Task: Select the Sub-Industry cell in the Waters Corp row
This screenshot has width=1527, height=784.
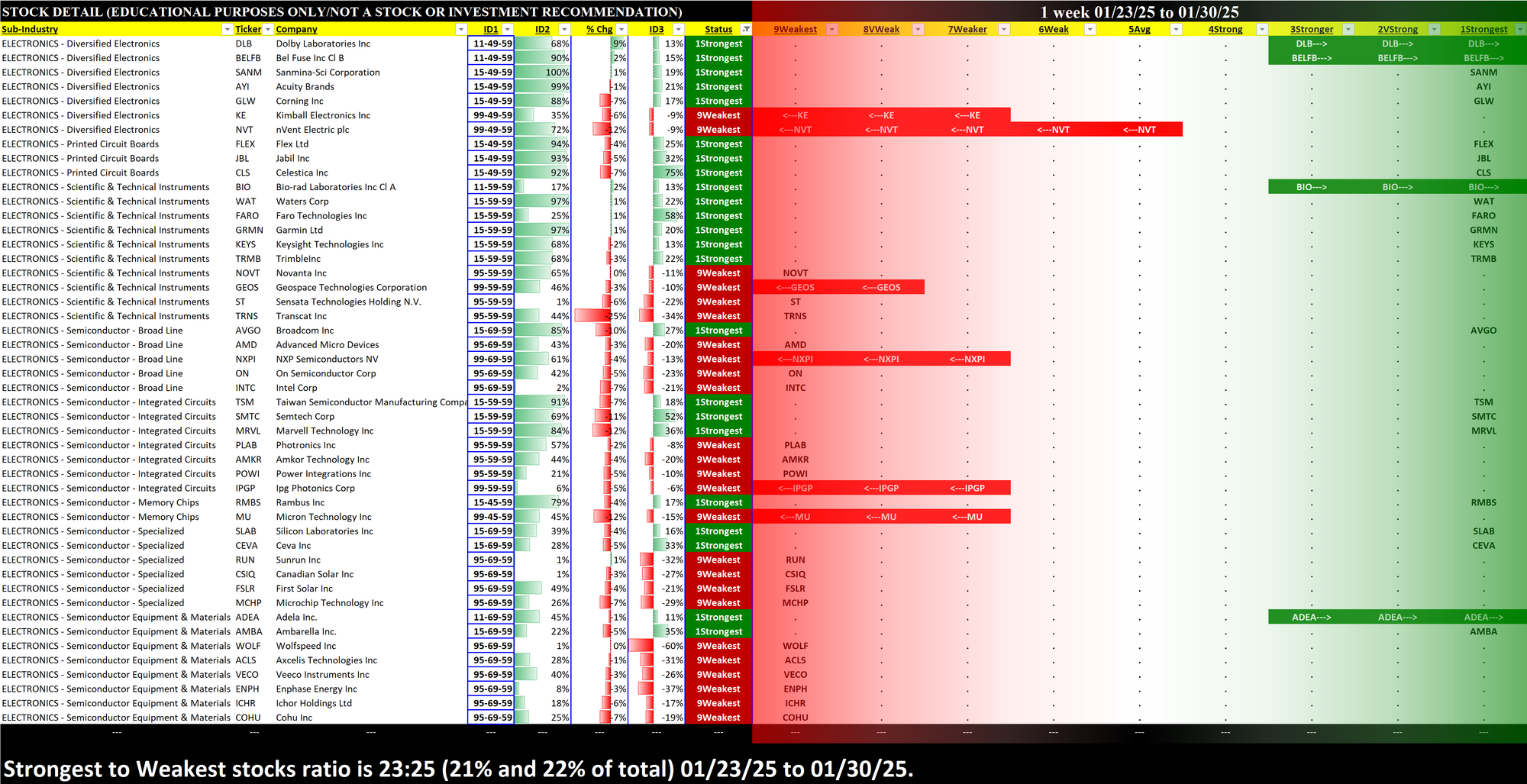Action: click(118, 202)
